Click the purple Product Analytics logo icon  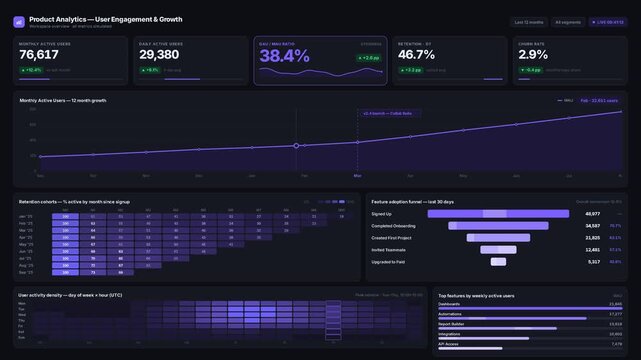click(x=19, y=22)
